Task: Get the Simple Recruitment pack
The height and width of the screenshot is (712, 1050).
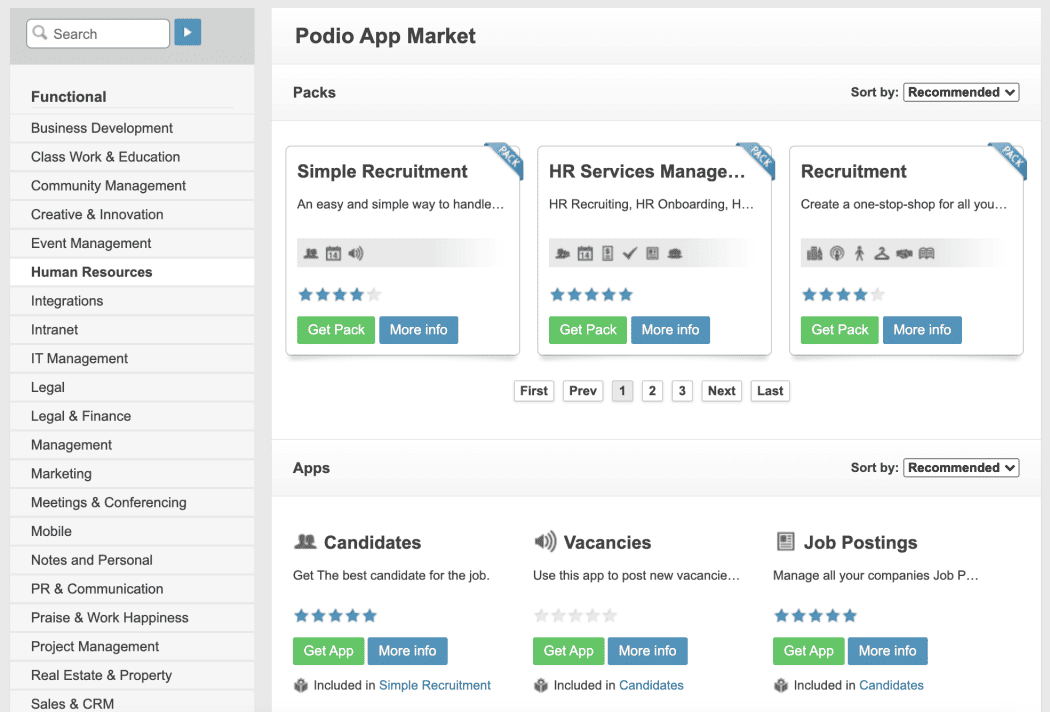Action: tap(335, 329)
